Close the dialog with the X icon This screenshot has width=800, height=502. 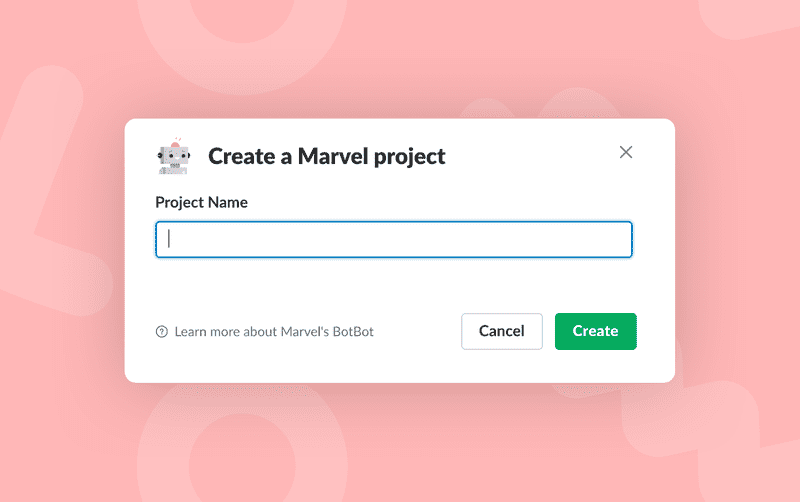tap(626, 152)
